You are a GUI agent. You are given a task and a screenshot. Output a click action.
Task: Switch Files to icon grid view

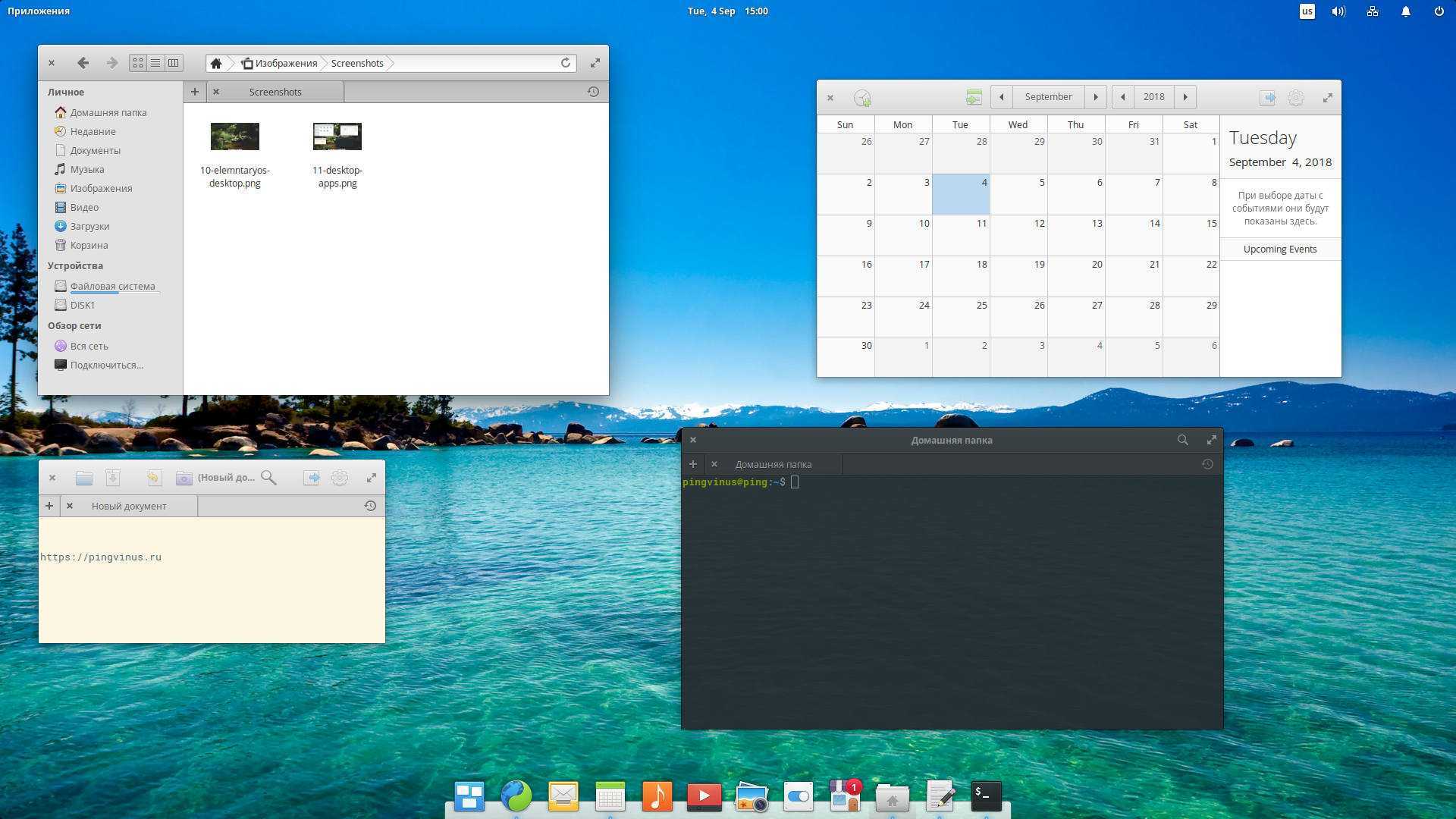[137, 63]
